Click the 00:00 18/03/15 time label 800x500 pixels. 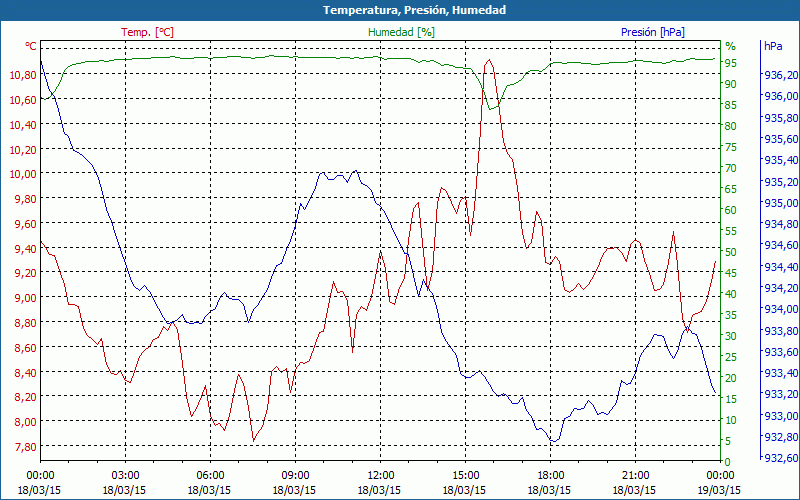click(x=39, y=483)
